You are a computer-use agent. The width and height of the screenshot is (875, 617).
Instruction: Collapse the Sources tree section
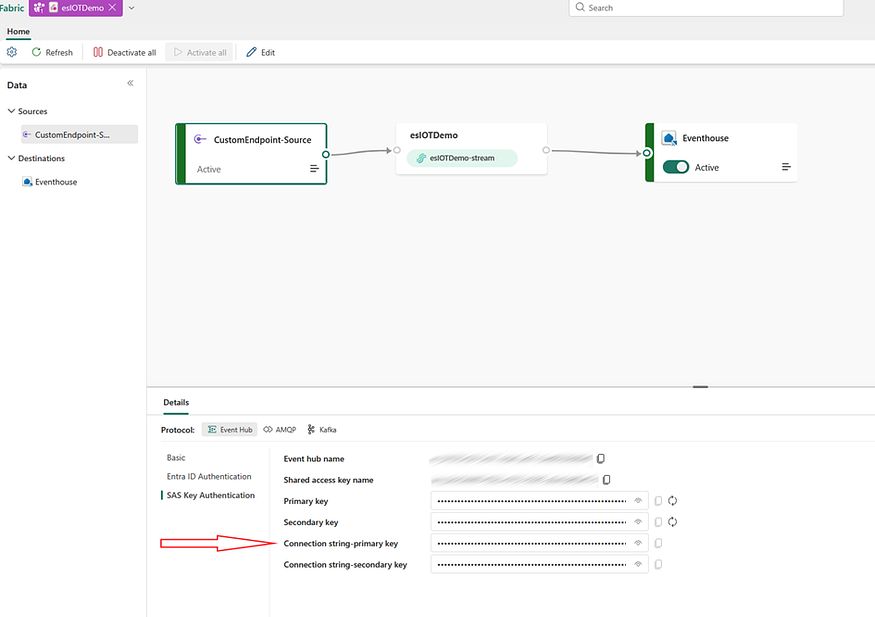point(11,111)
